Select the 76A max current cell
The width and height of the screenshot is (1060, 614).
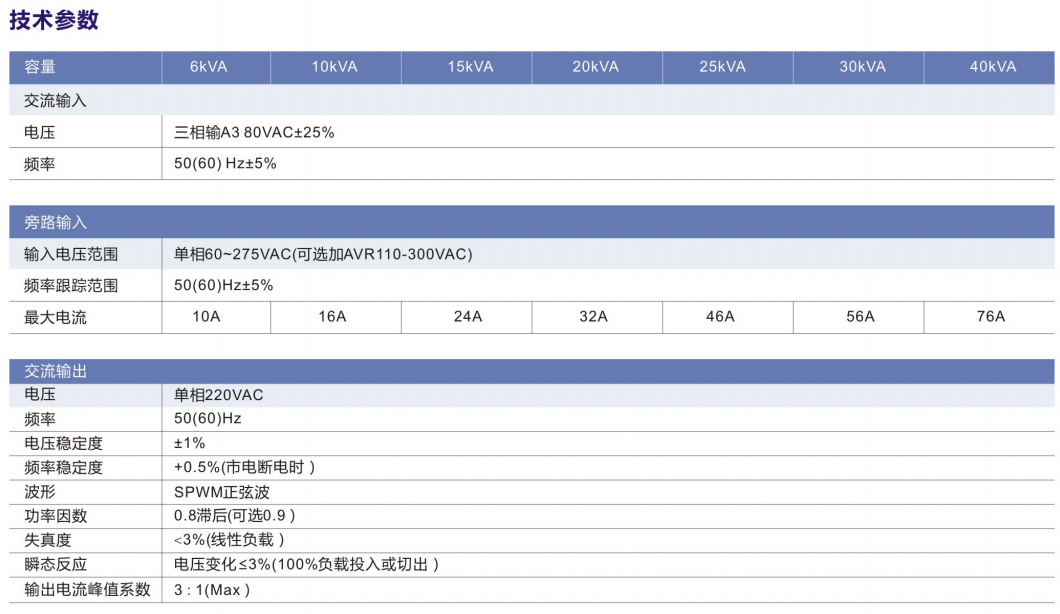tap(990, 316)
